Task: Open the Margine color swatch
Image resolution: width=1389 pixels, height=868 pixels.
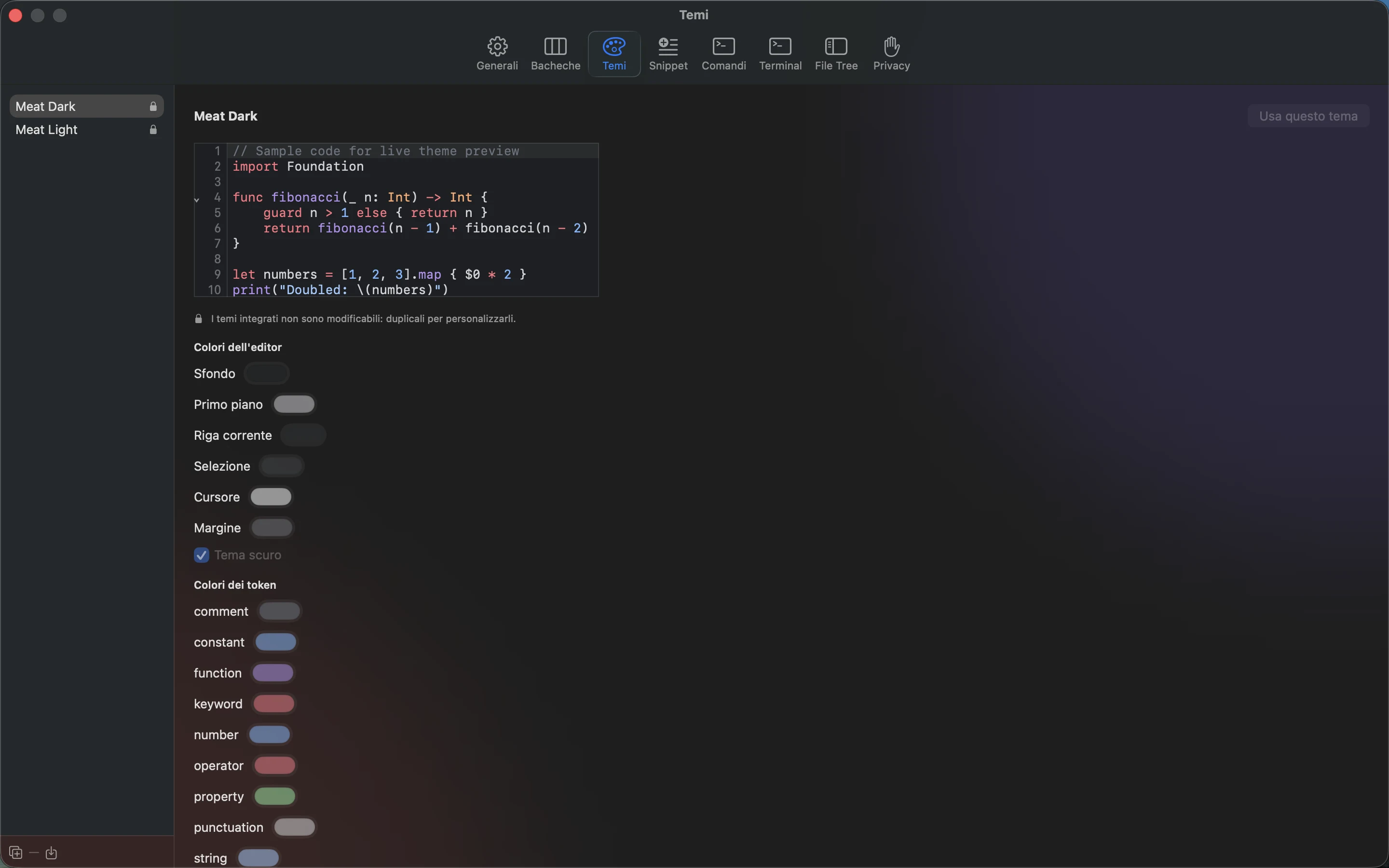Action: coord(272,528)
